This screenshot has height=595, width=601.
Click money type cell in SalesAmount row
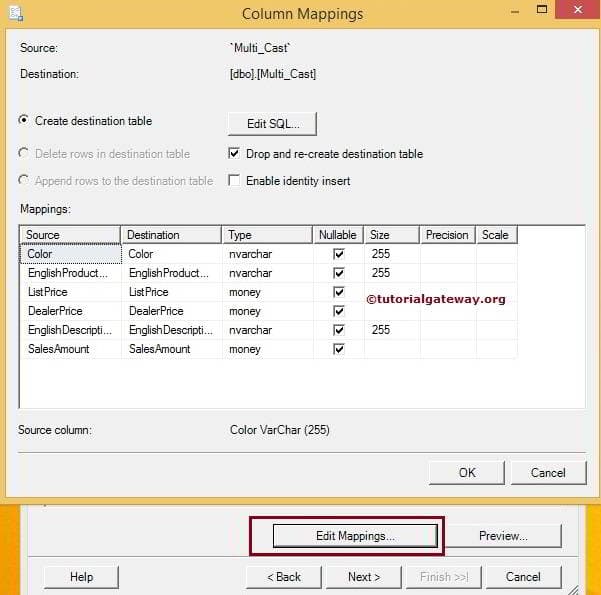click(x=268, y=349)
